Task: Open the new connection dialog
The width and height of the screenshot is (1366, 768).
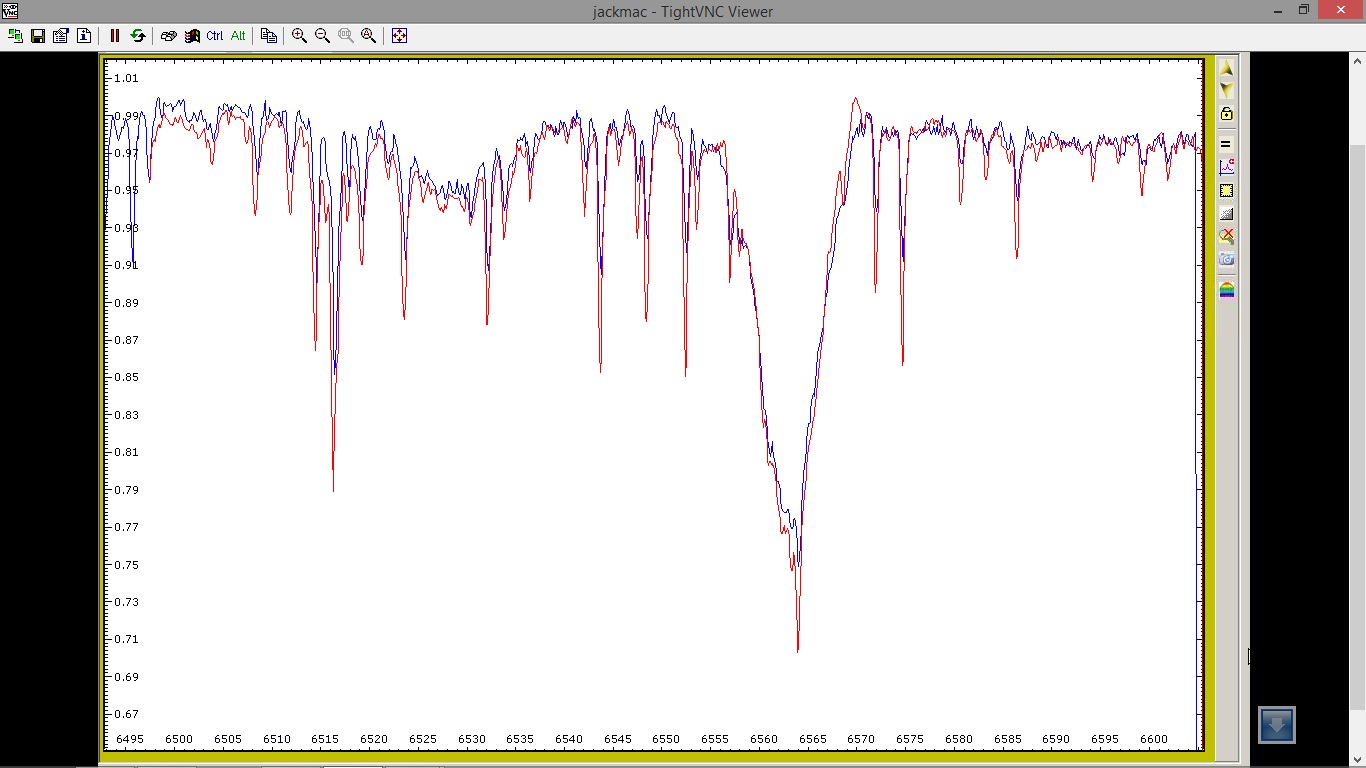Action: tap(15, 35)
